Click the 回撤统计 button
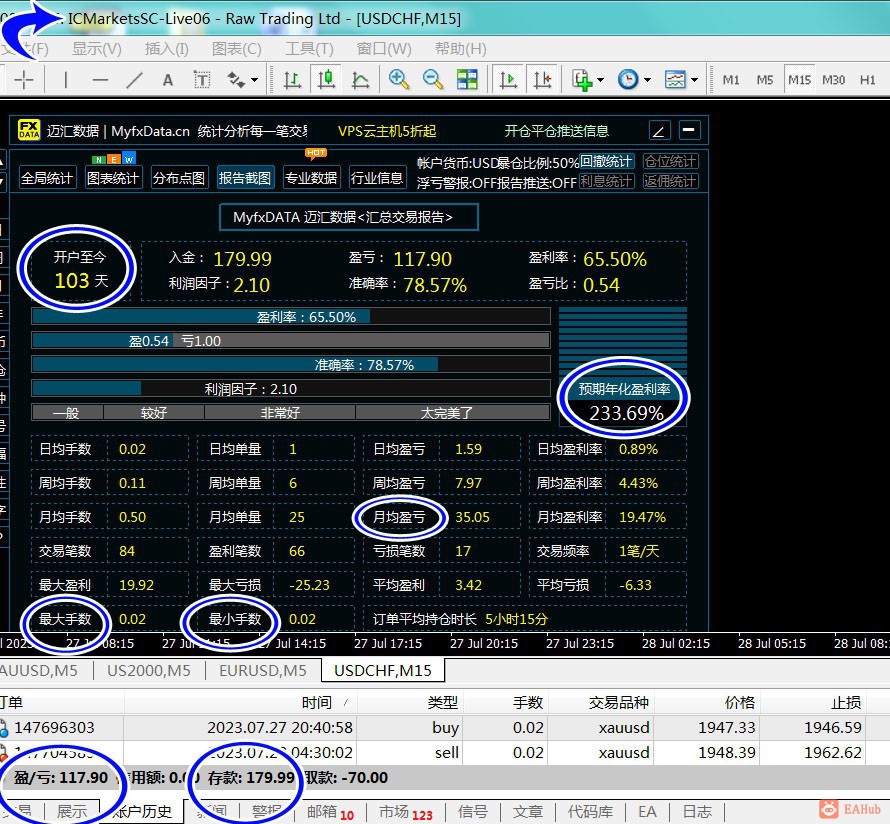This screenshot has height=824, width=890. [606, 161]
